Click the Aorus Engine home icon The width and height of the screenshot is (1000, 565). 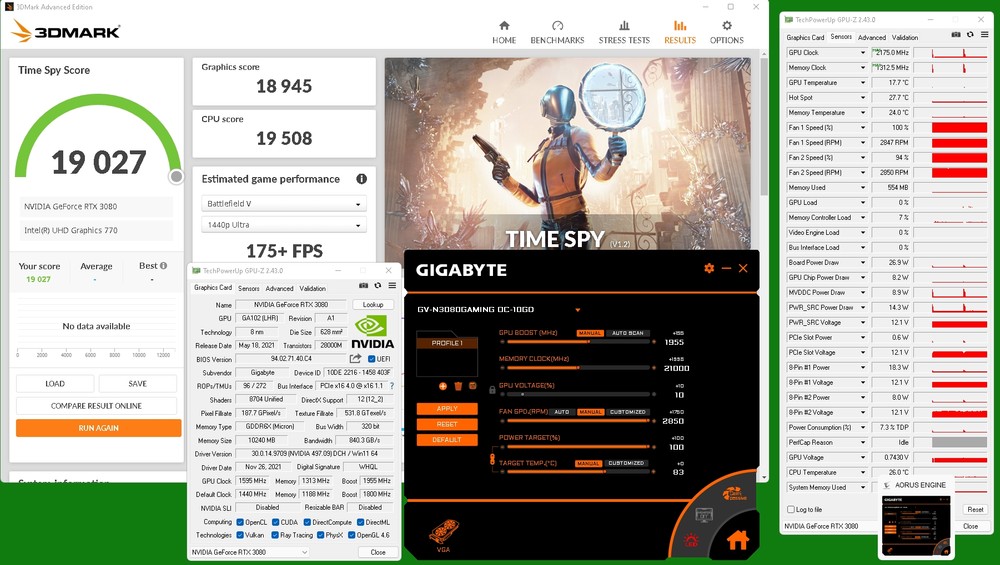point(738,541)
